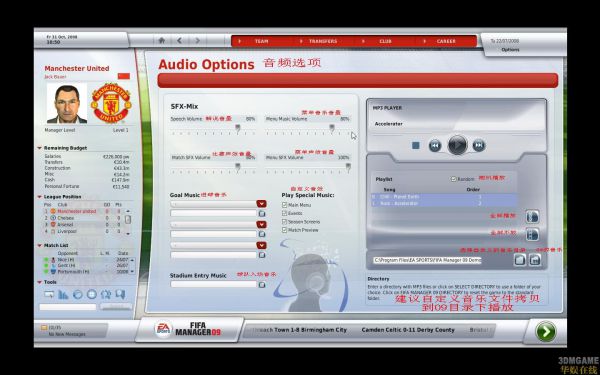
Task: Go forward with the right arrow icon
Action: (197, 40)
